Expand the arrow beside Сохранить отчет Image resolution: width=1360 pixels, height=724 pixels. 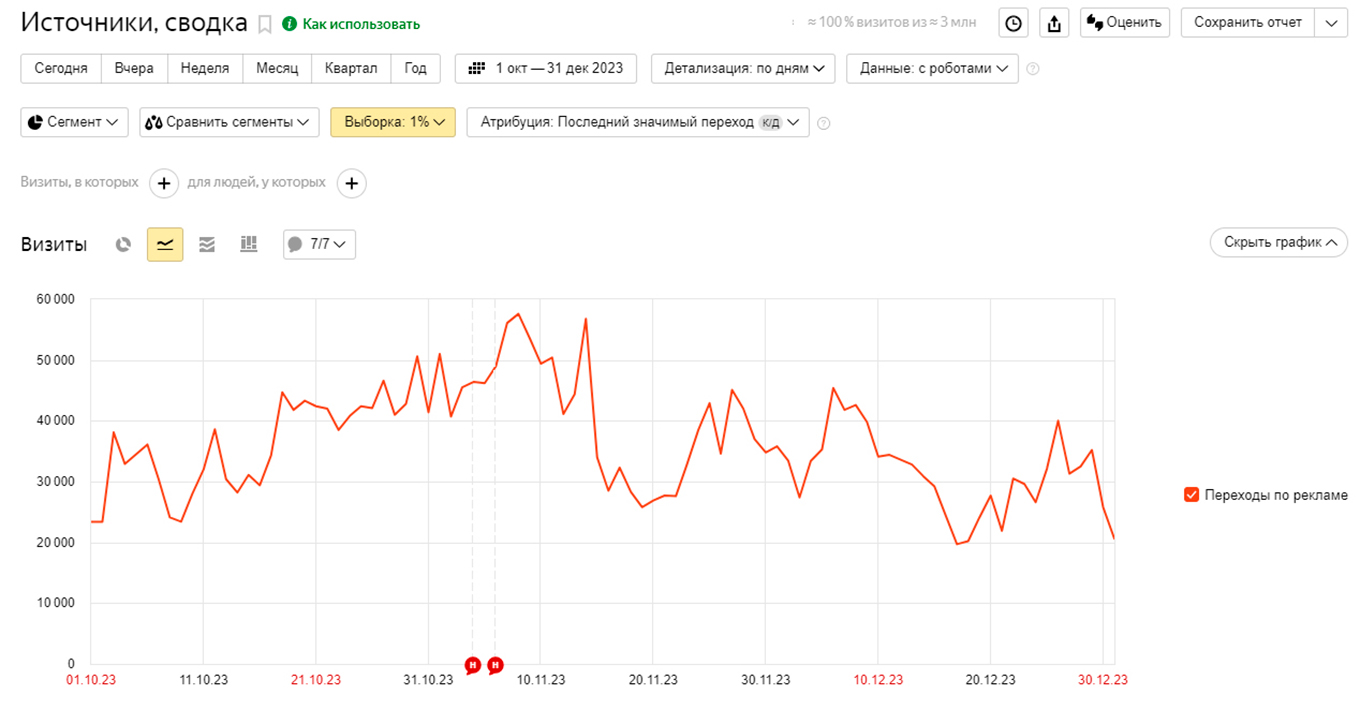click(x=1331, y=23)
